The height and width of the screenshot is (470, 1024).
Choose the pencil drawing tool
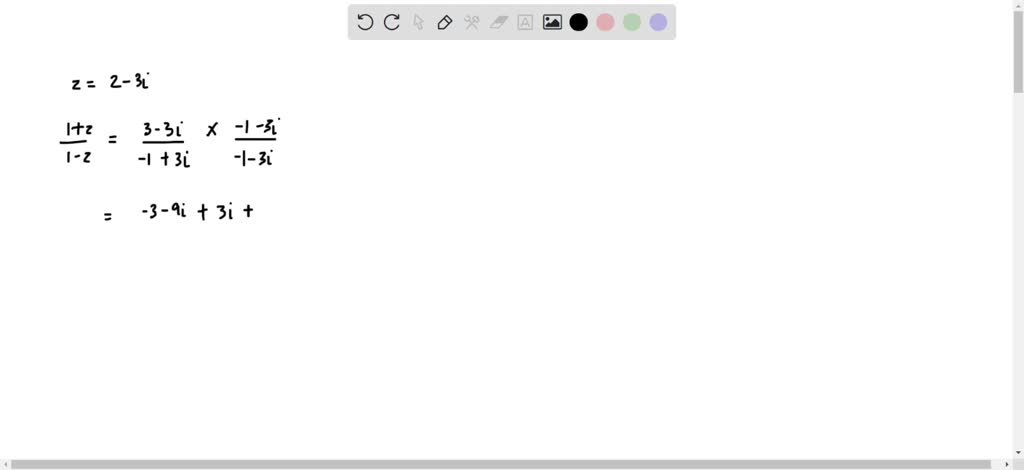[445, 22]
